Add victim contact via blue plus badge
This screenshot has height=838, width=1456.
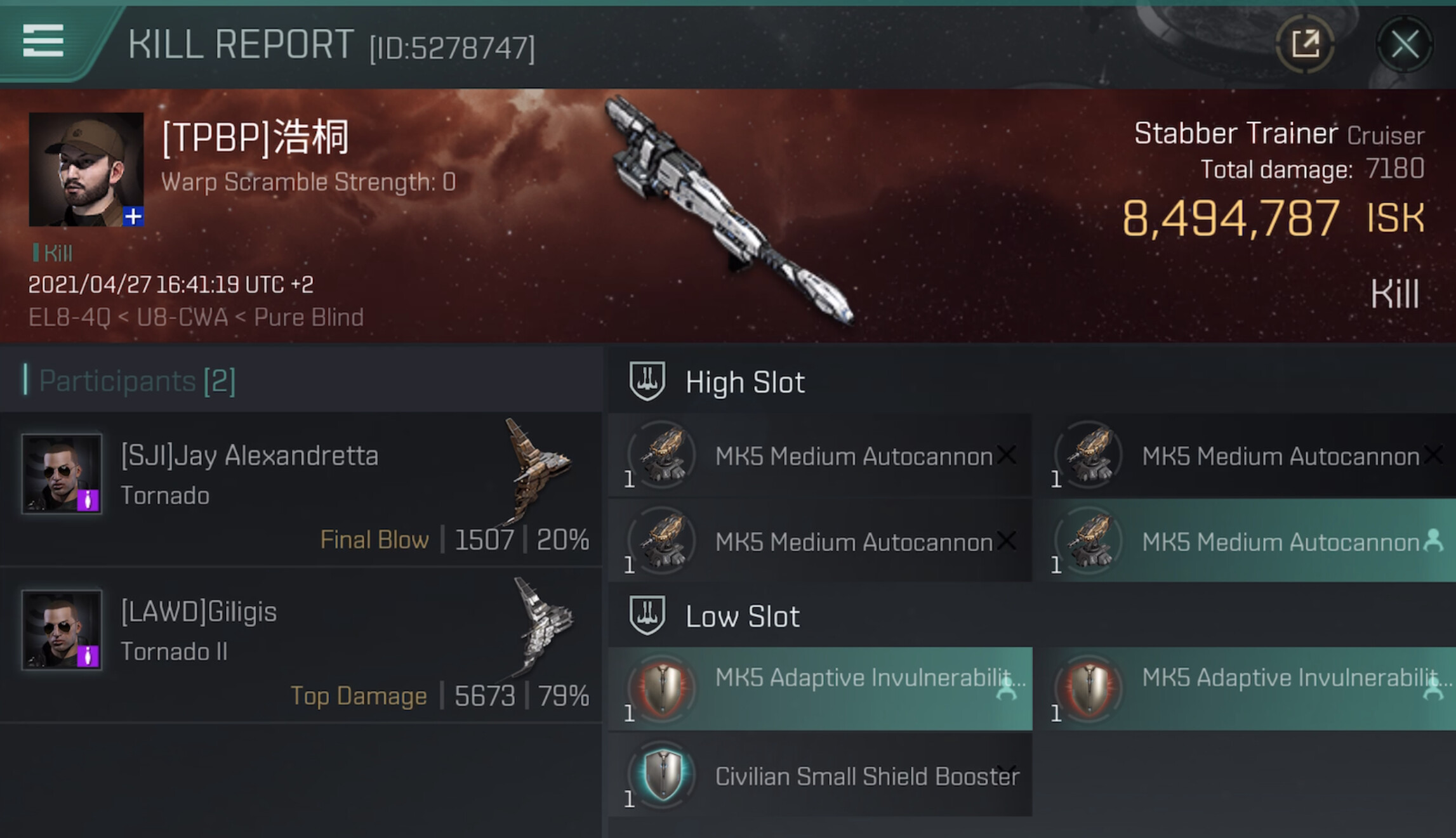[133, 216]
